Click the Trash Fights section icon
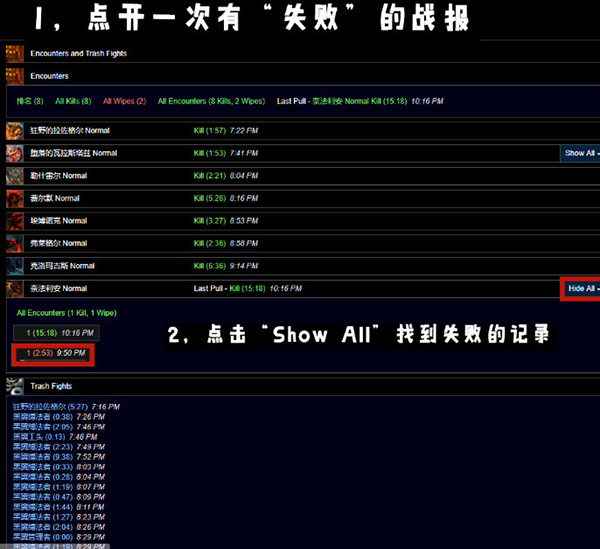Viewport: 600px width, 549px height. (x=14, y=386)
